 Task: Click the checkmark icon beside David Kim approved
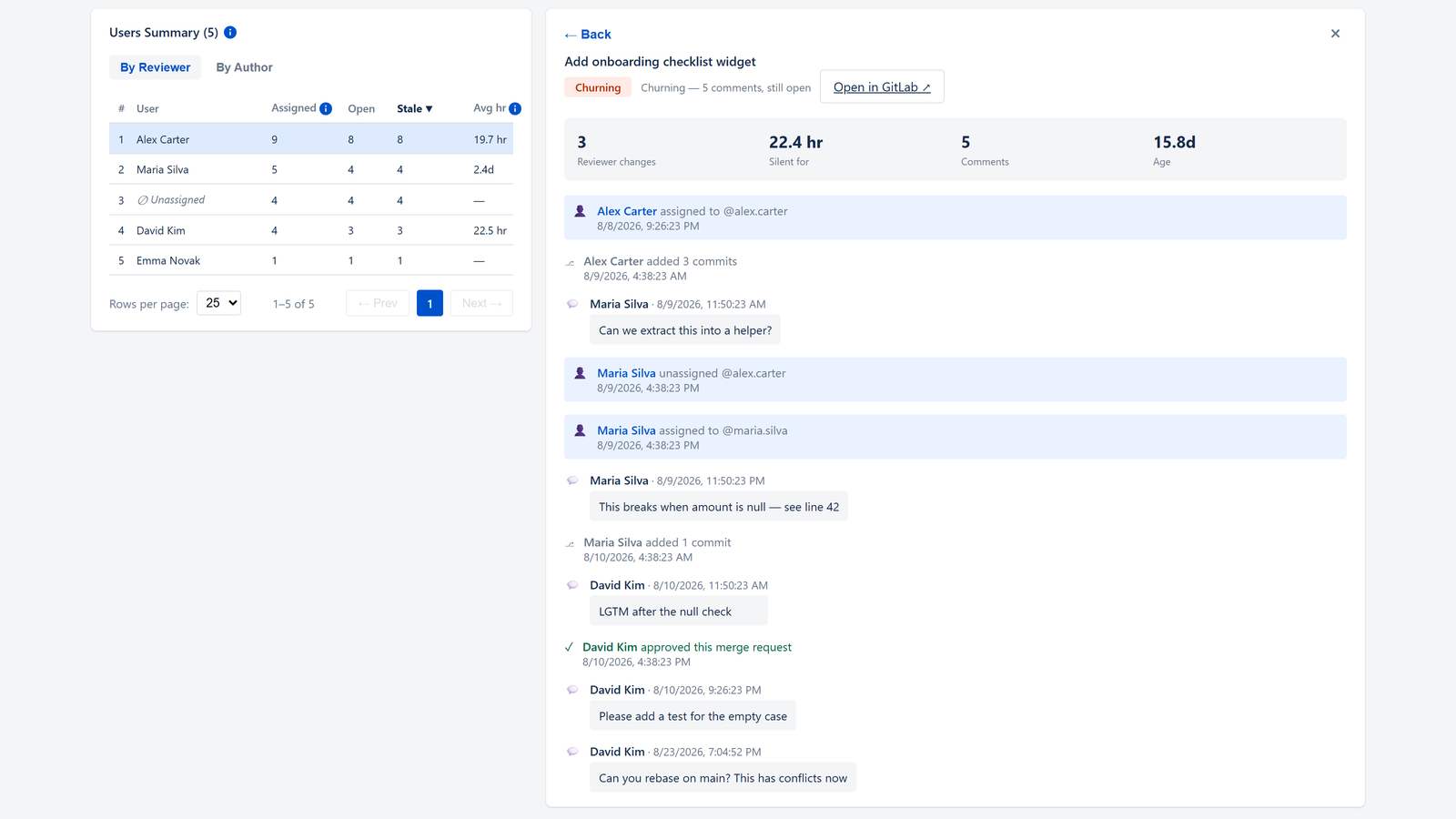click(569, 647)
